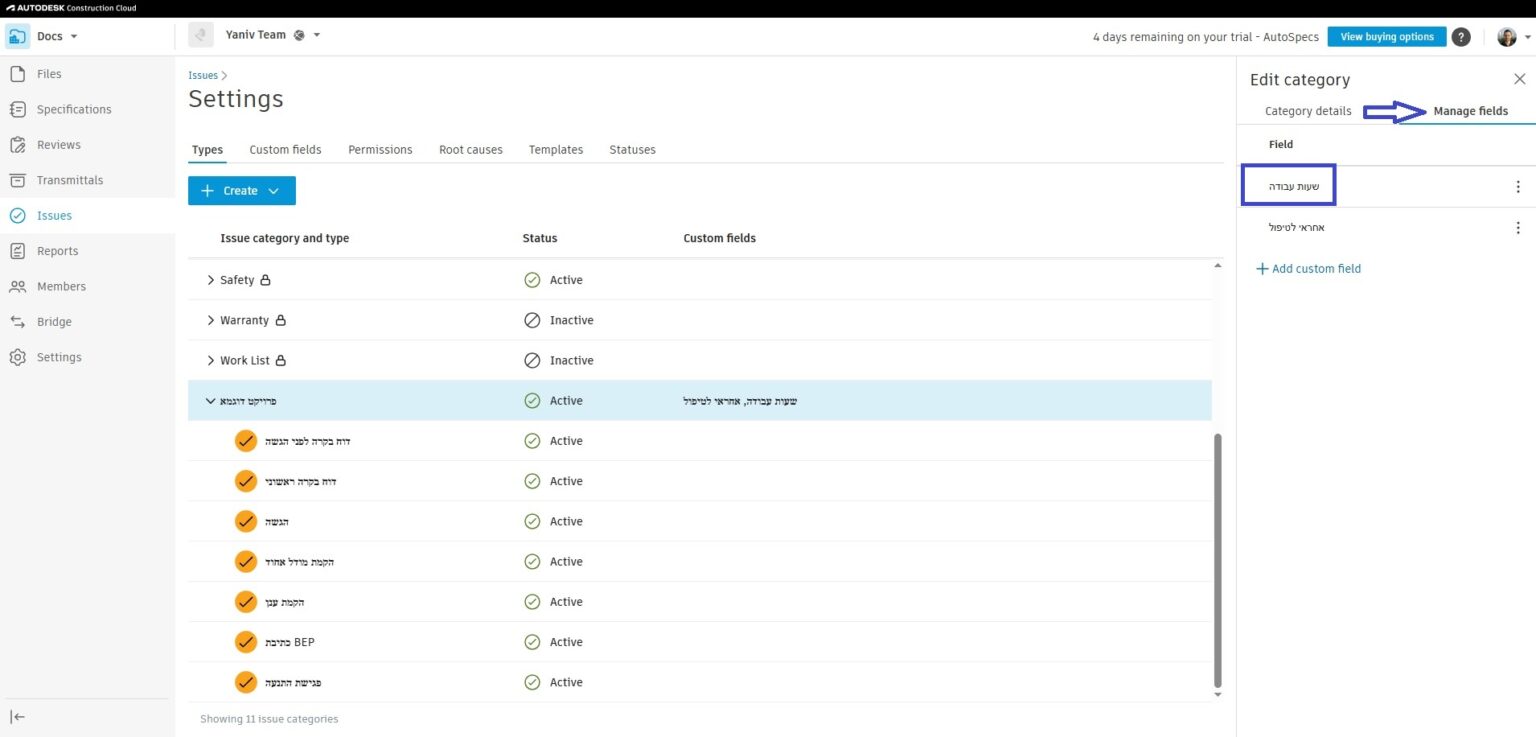Open Transmittals from the sidebar
The width and height of the screenshot is (1536, 737).
(69, 180)
